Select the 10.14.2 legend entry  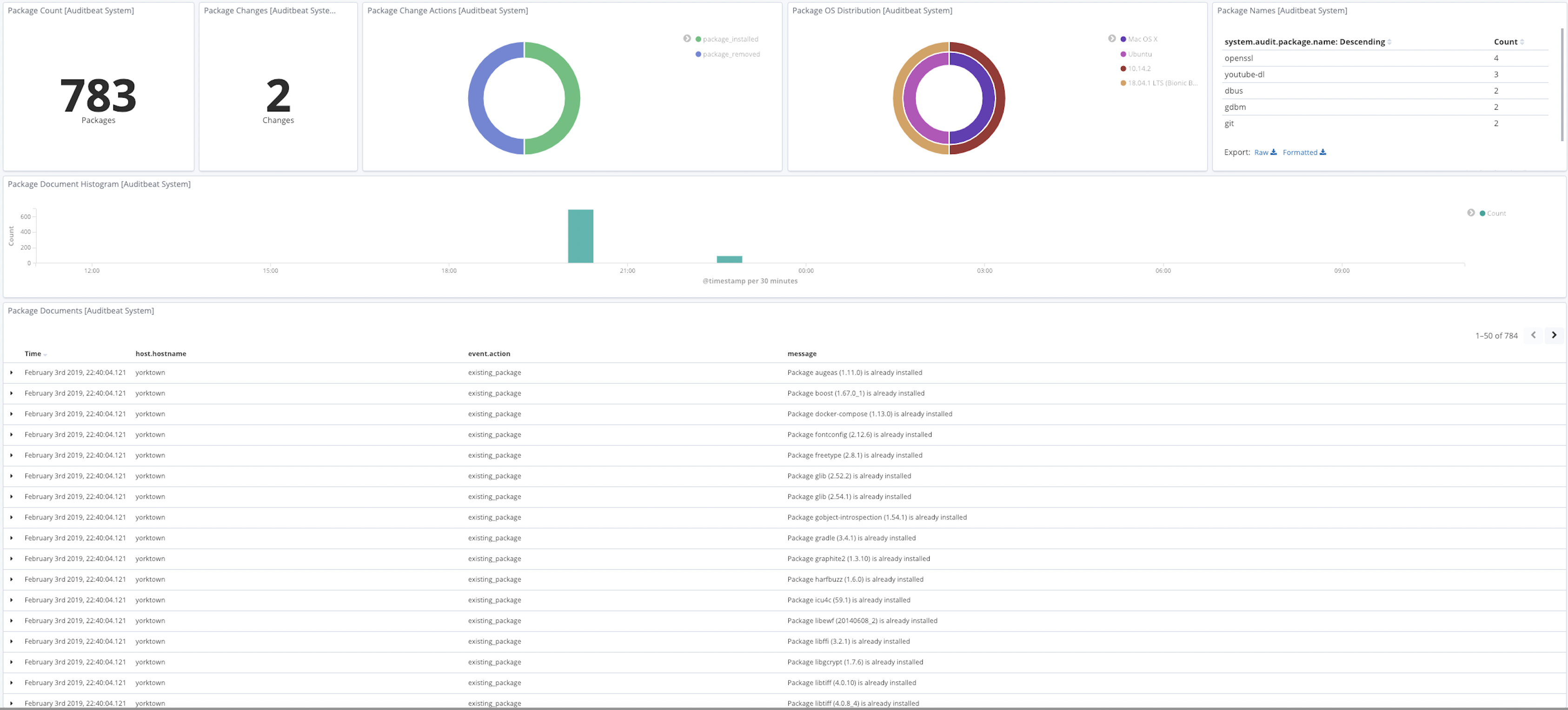click(1135, 69)
